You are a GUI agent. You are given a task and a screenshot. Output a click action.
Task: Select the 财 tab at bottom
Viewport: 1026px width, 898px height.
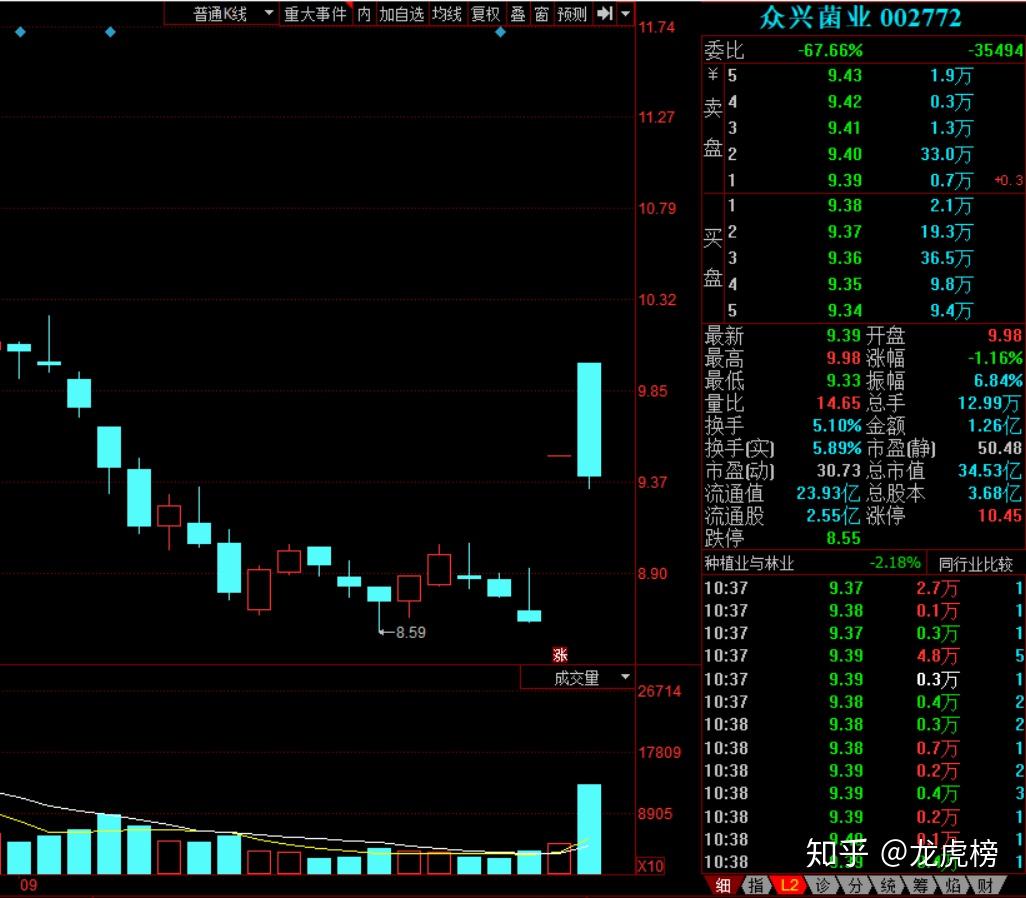pyautogui.click(x=985, y=885)
